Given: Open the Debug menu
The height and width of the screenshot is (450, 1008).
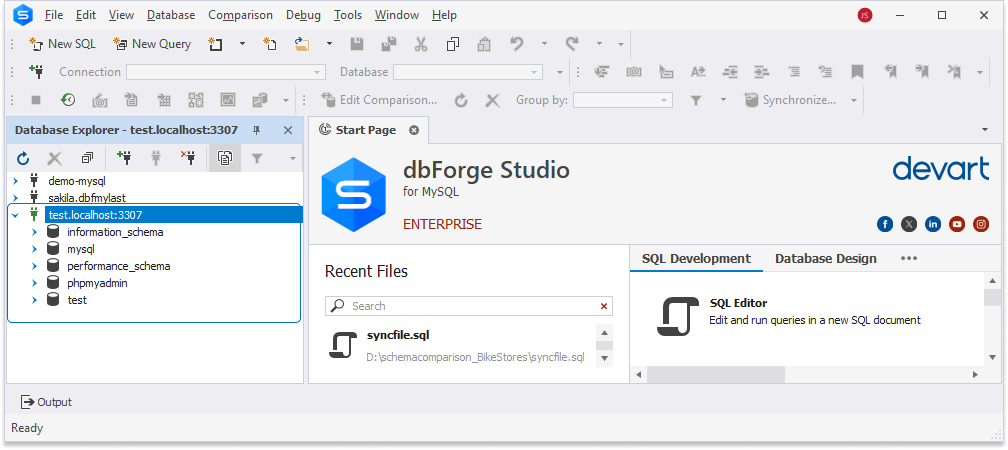Looking at the screenshot, I should (303, 15).
